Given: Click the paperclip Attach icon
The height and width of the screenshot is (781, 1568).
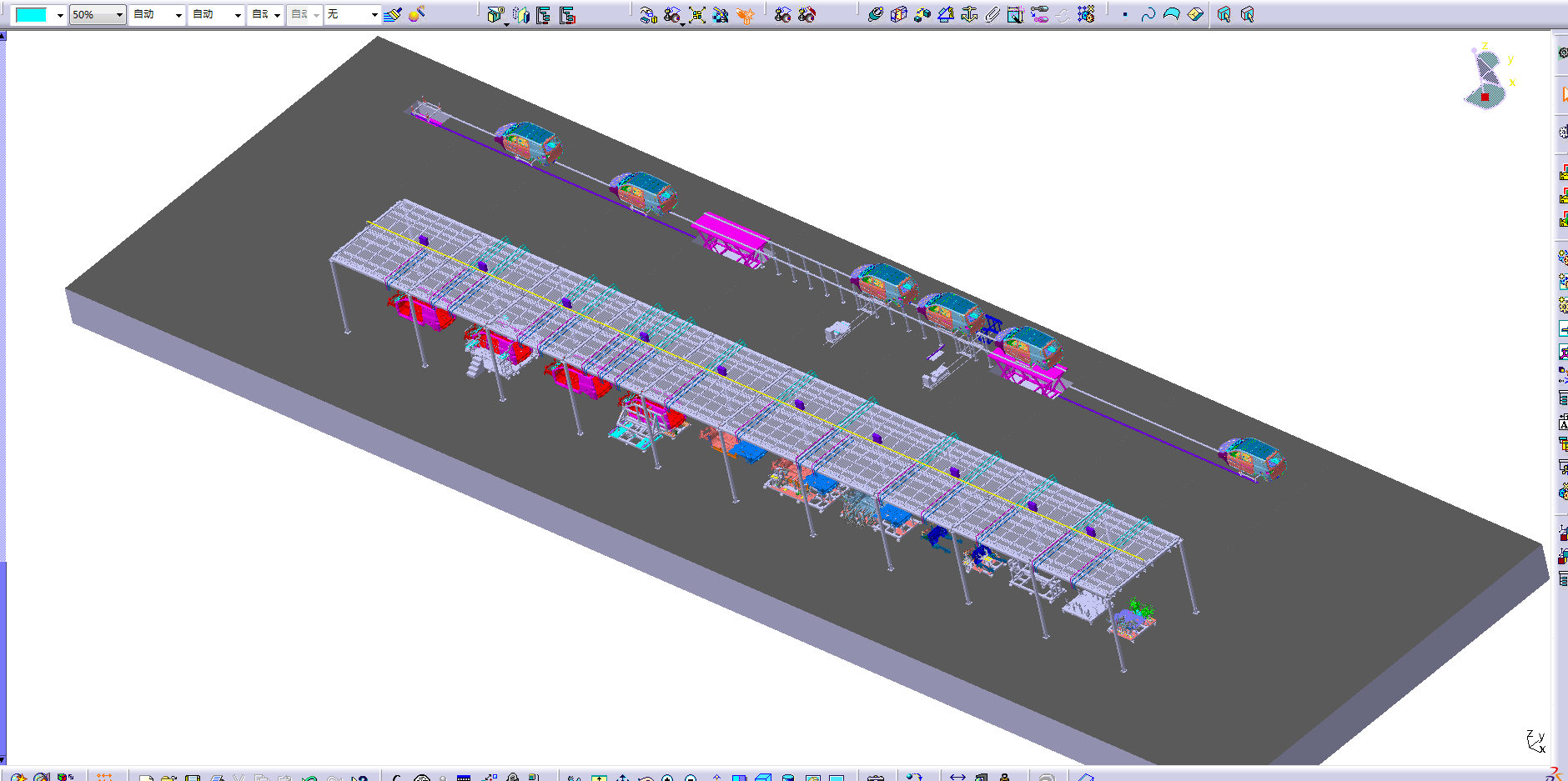Looking at the screenshot, I should [991, 14].
